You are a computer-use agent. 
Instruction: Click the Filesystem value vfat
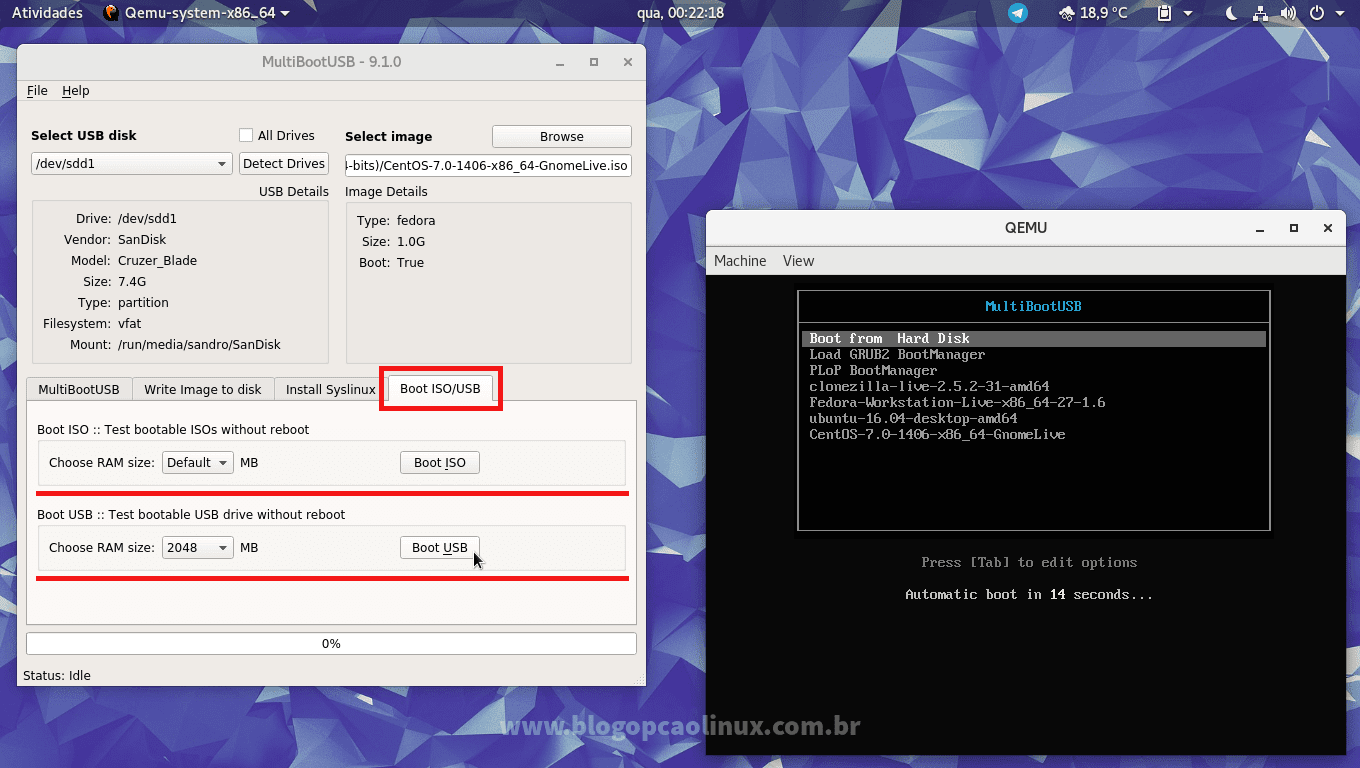click(130, 323)
